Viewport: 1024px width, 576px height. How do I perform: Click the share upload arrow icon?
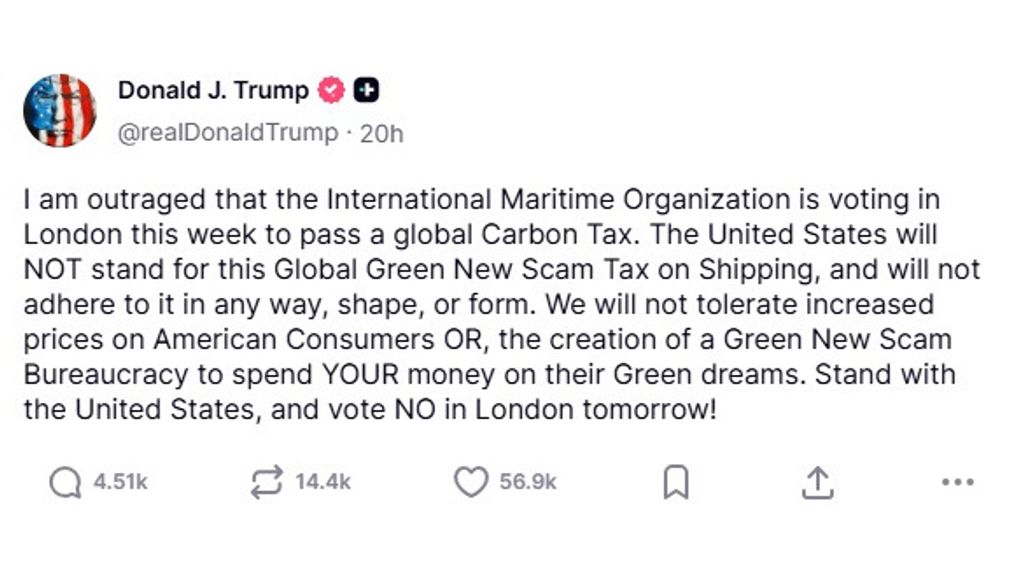(x=817, y=483)
